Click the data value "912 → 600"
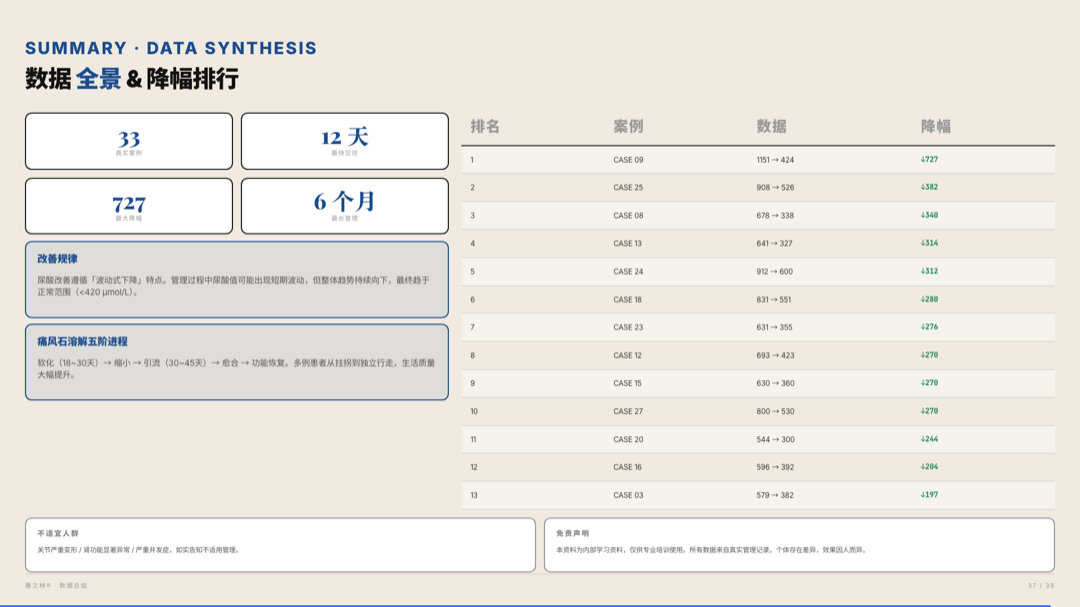 [x=774, y=271]
